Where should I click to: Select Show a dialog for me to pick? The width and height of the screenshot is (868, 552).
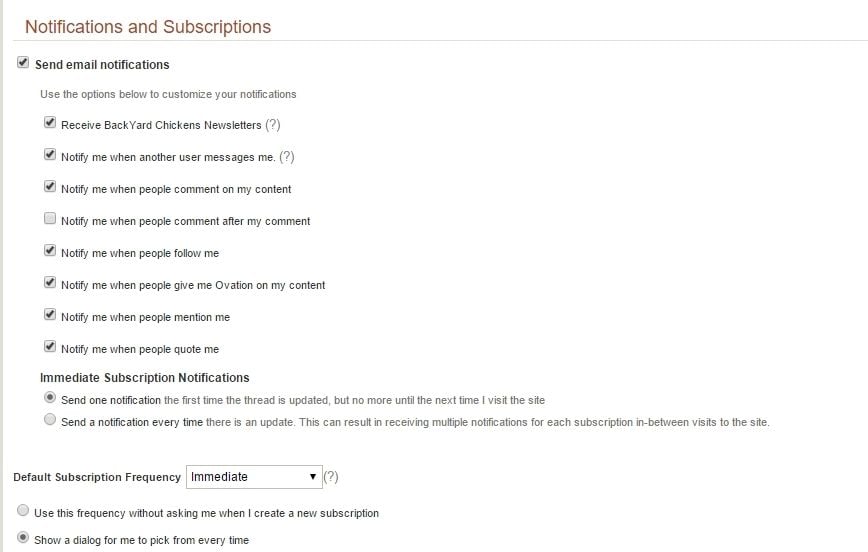23,539
